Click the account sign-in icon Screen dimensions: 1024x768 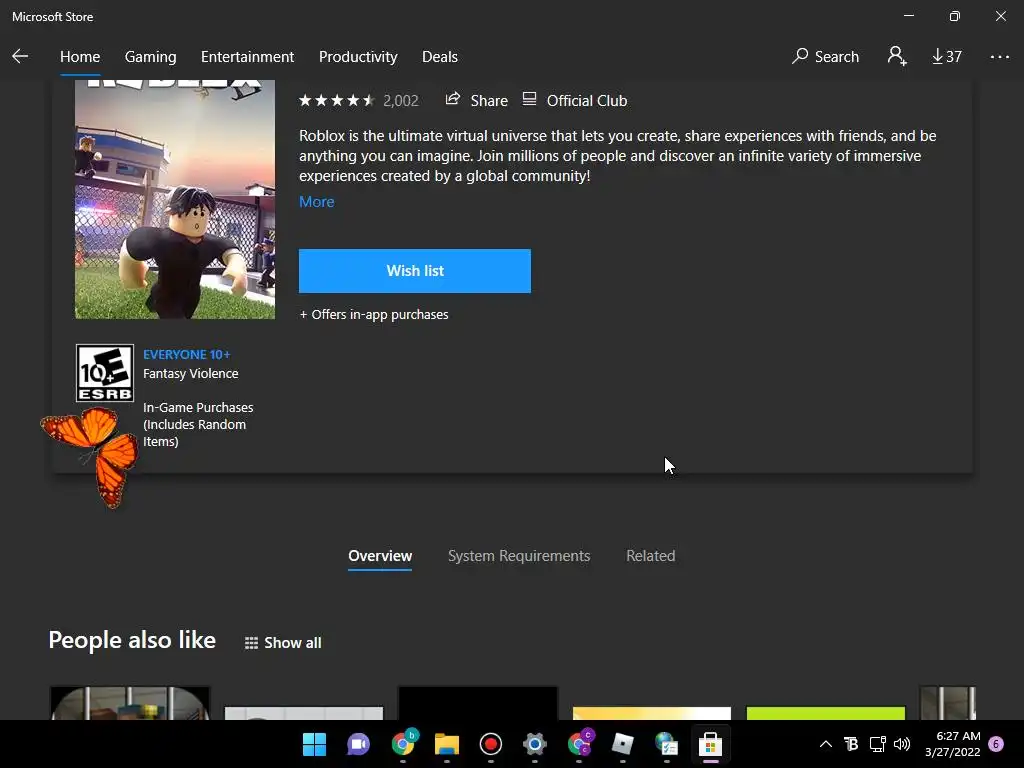coord(897,56)
